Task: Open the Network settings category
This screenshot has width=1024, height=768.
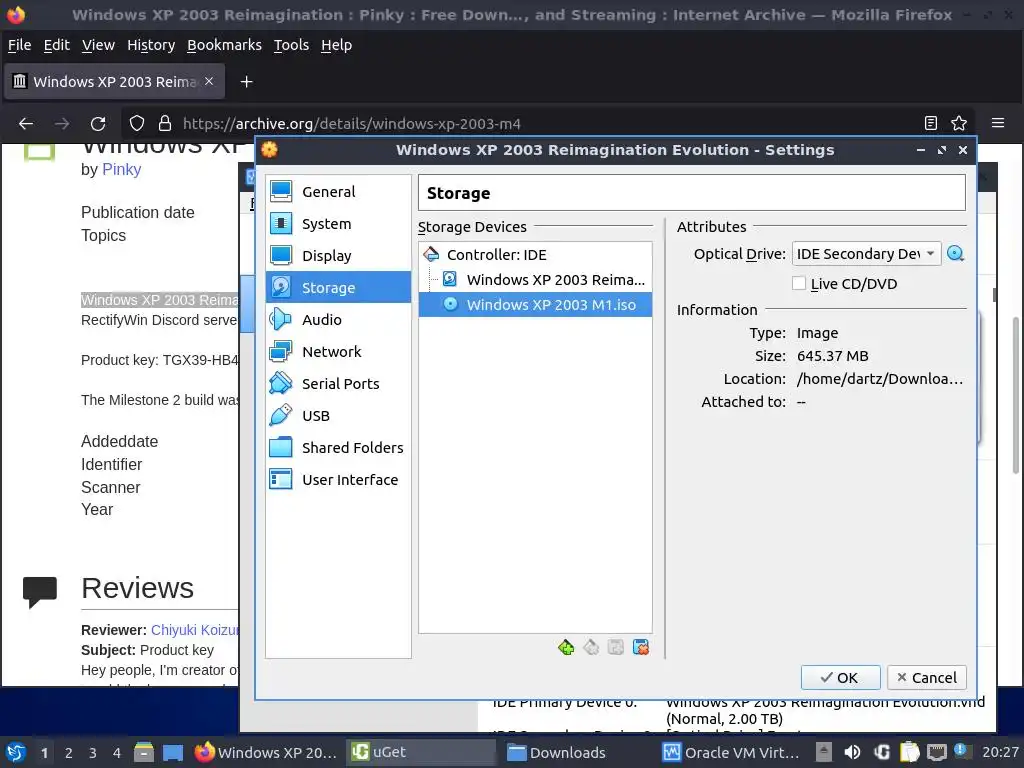Action: pyautogui.click(x=338, y=351)
